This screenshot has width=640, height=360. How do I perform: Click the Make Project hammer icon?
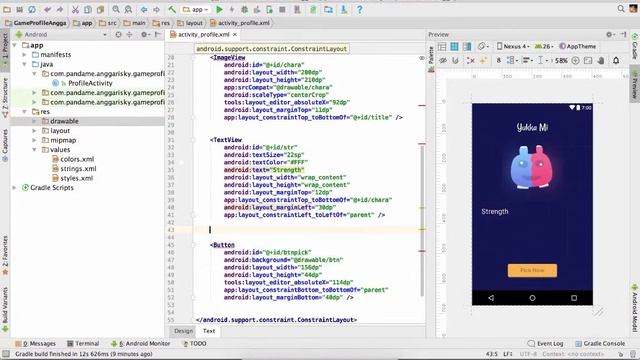click(172, 9)
